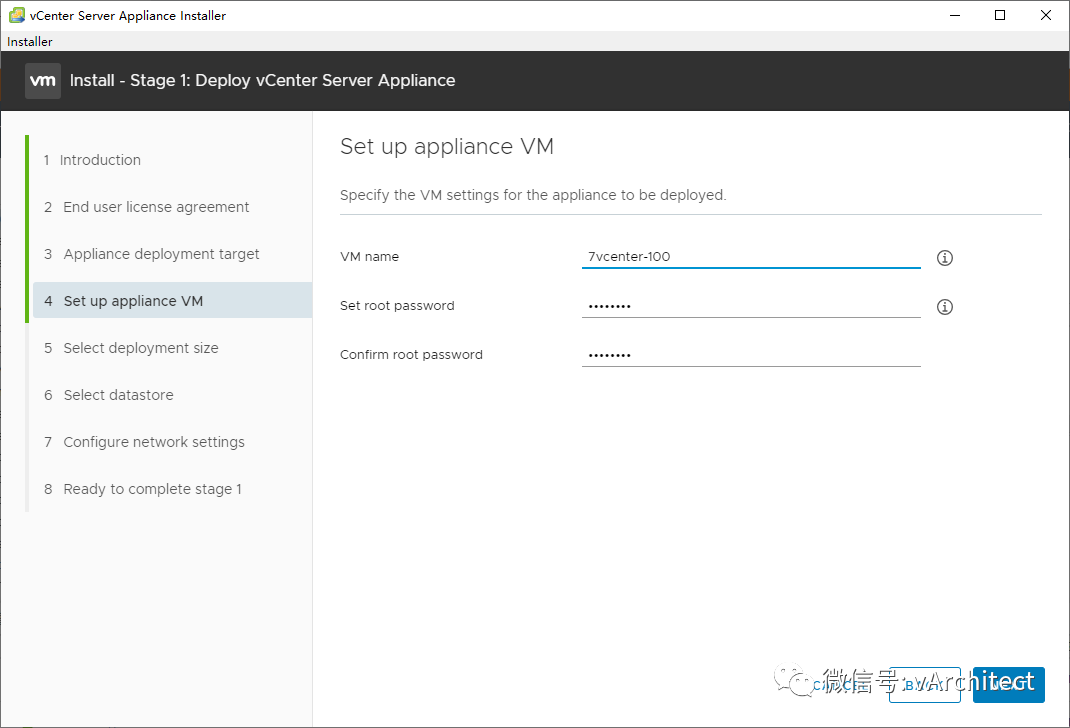The height and width of the screenshot is (728, 1070).
Task: Focus the Set root password field
Action: [x=750, y=306]
